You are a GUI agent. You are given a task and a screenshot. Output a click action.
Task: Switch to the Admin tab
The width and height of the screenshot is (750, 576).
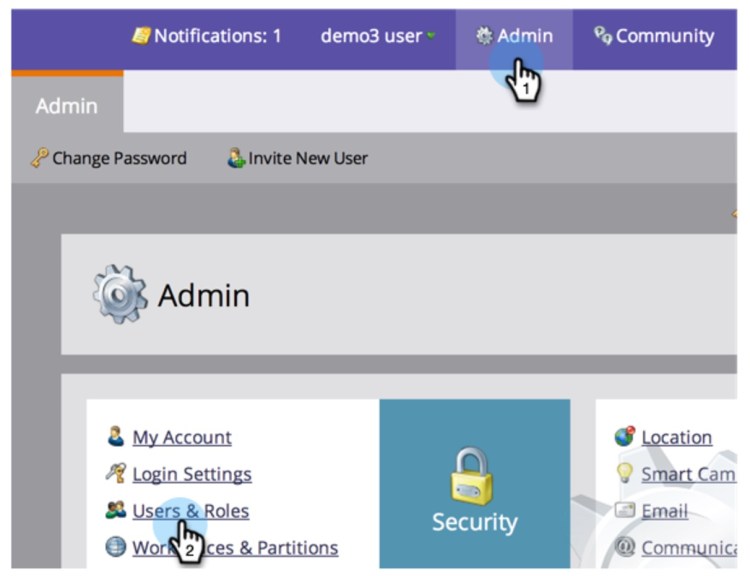[x=67, y=105]
